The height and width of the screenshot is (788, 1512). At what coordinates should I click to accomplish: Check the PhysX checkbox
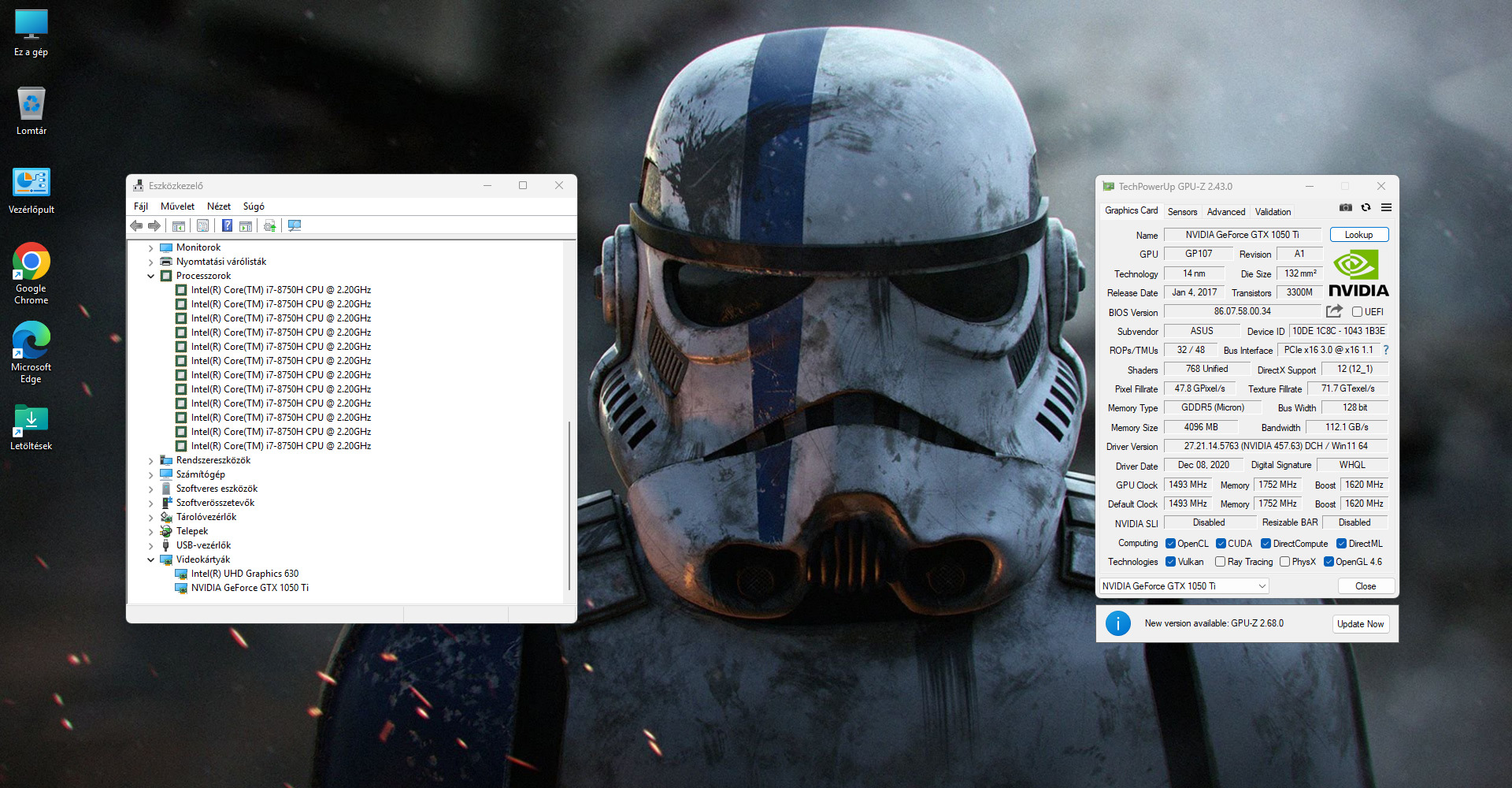coord(1284,562)
